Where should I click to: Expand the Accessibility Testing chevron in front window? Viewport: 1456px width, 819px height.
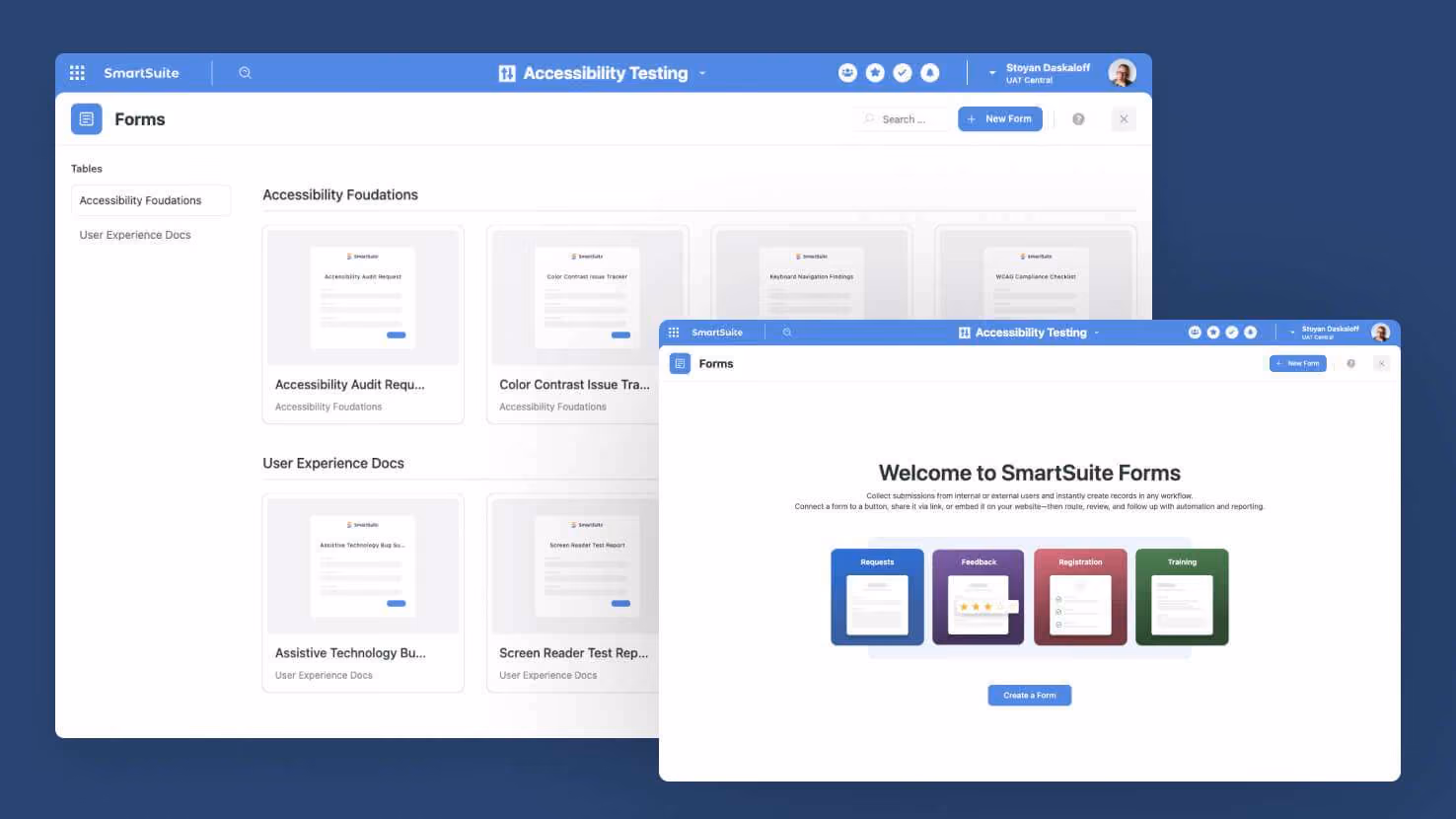coord(1097,333)
